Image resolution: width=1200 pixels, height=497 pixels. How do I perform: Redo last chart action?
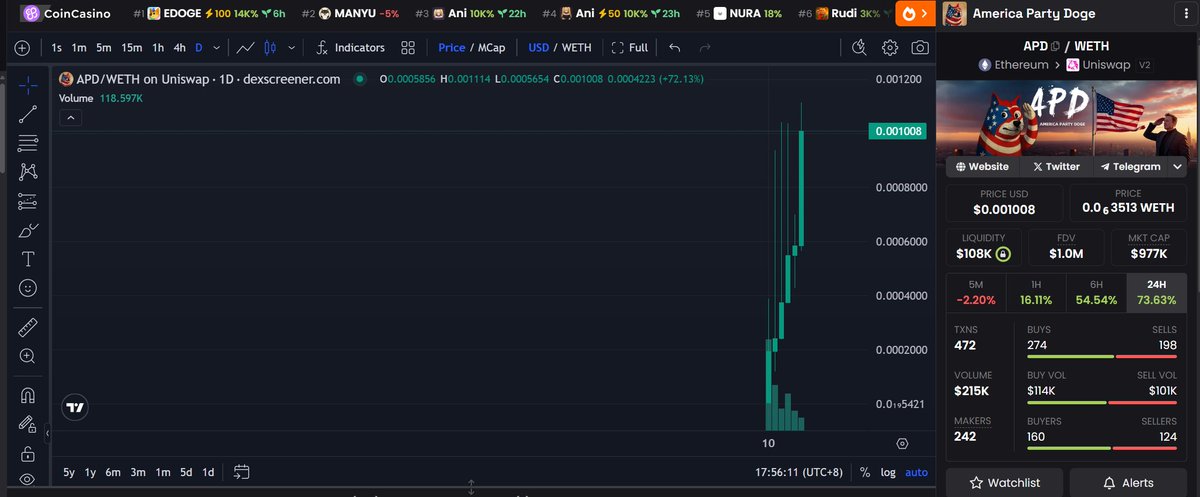pyautogui.click(x=705, y=47)
